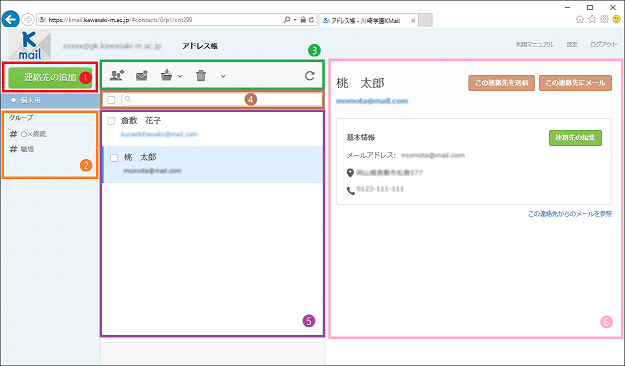625x366 pixels.
Task: Select the 倉敷 花子 contact name
Action: click(x=141, y=120)
